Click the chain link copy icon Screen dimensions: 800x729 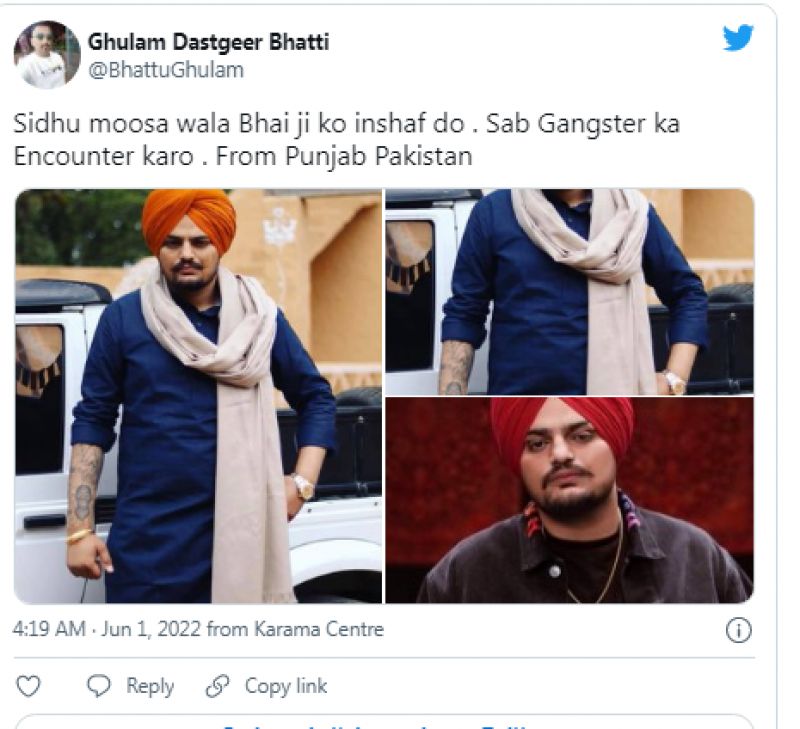coord(217,686)
